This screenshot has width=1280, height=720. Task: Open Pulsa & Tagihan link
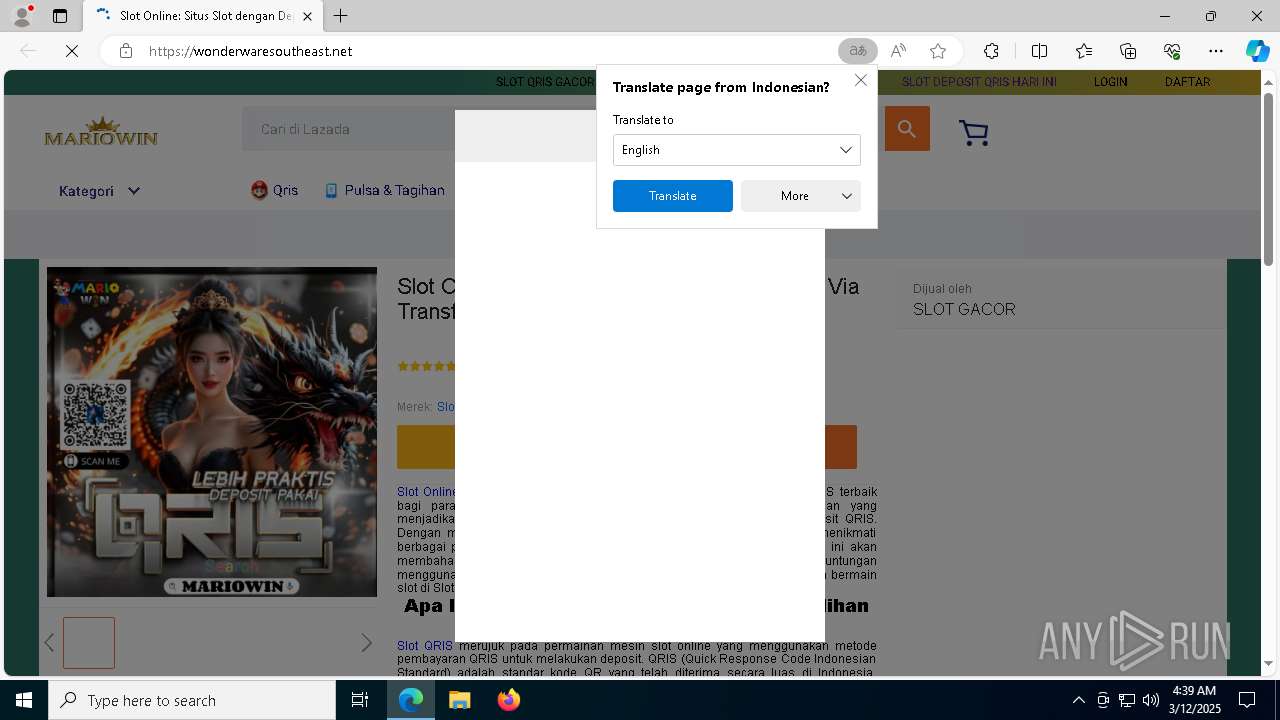click(x=385, y=190)
